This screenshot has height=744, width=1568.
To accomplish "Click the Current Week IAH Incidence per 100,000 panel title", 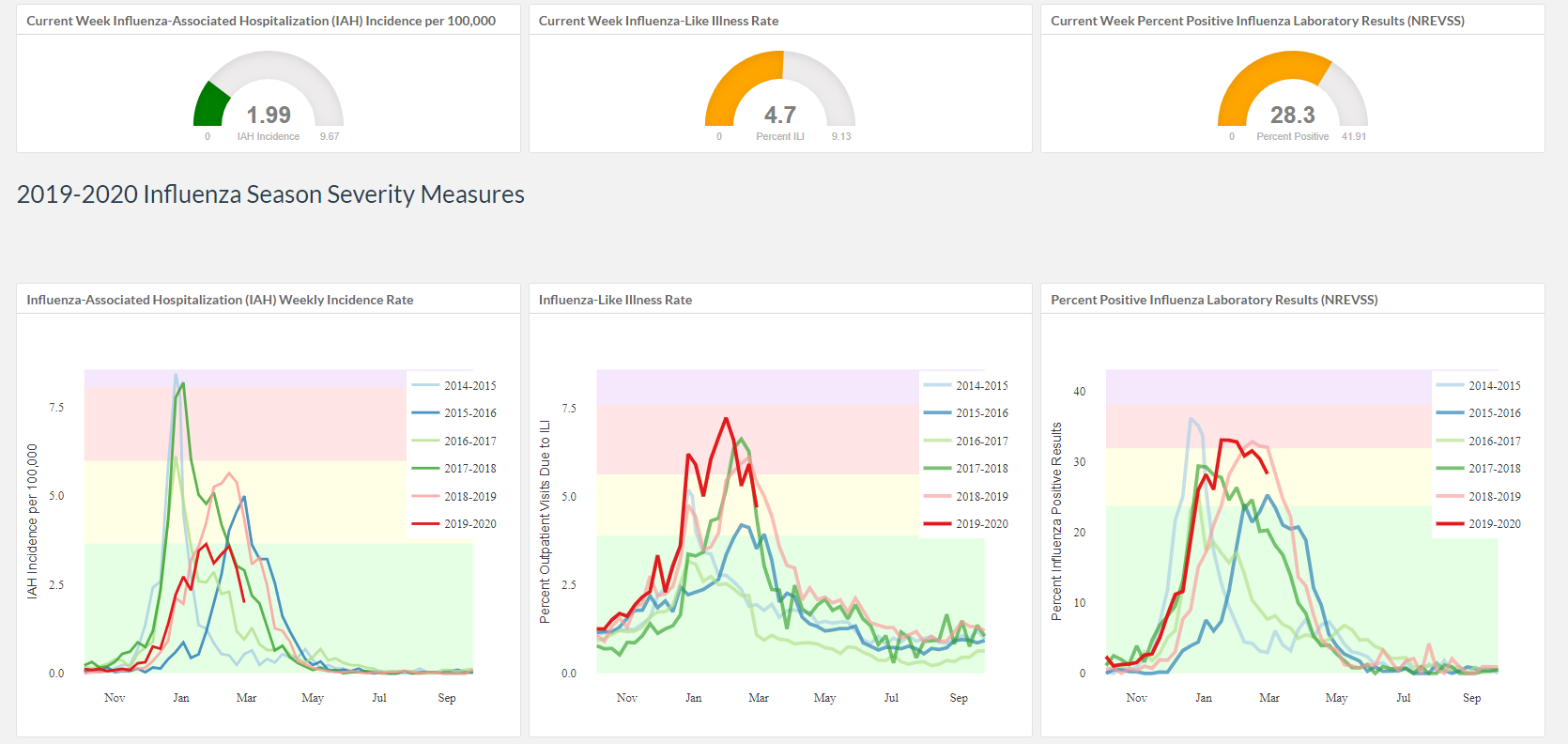I will tap(261, 21).
